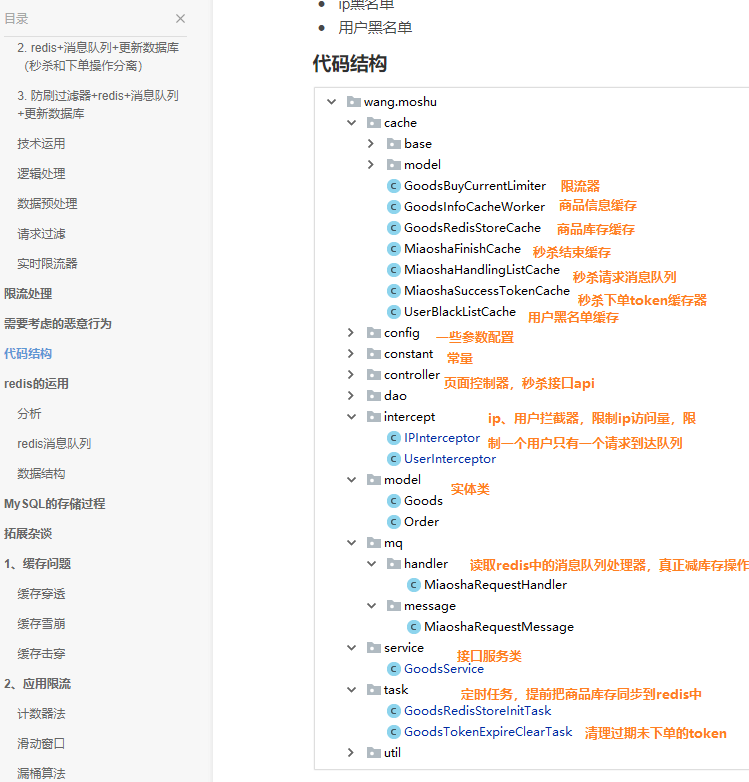The image size is (749, 782).
Task: Click the class icon beside GoodsRedisStoreInitTask
Action: [394, 711]
